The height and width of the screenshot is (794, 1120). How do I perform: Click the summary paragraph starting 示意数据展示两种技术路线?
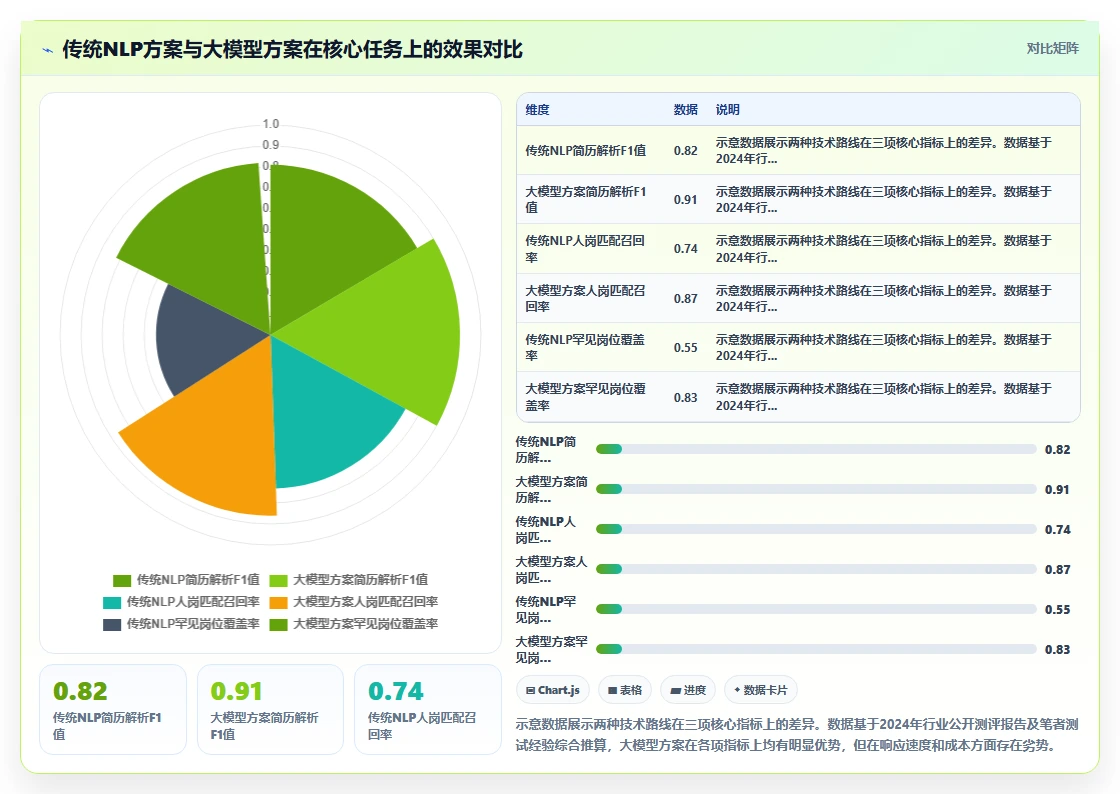click(797, 734)
